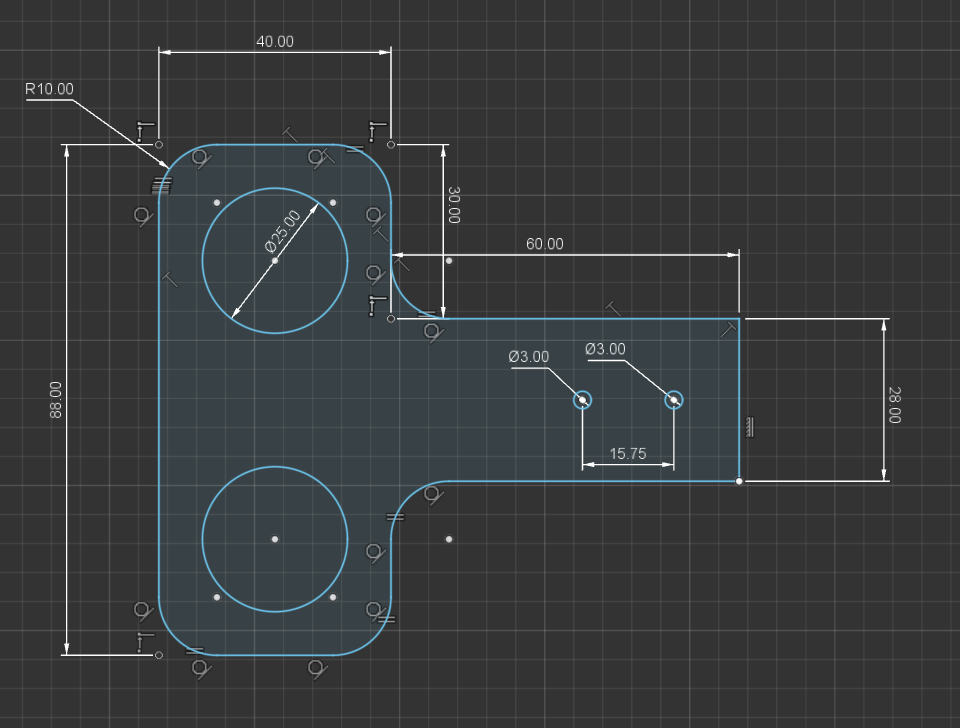This screenshot has width=960, height=728.
Task: Click the tangent constraint icon at top-left arc
Action: click(201, 159)
